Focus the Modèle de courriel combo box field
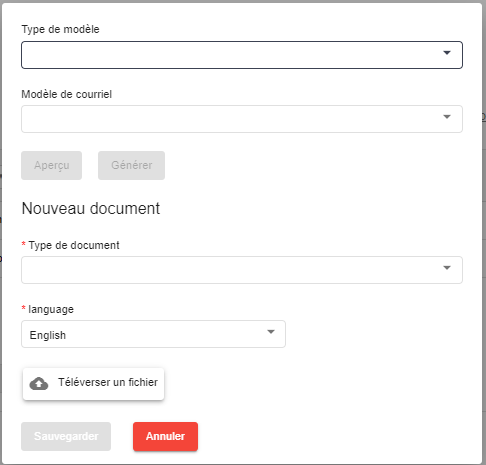This screenshot has height=465, width=486. click(x=242, y=119)
